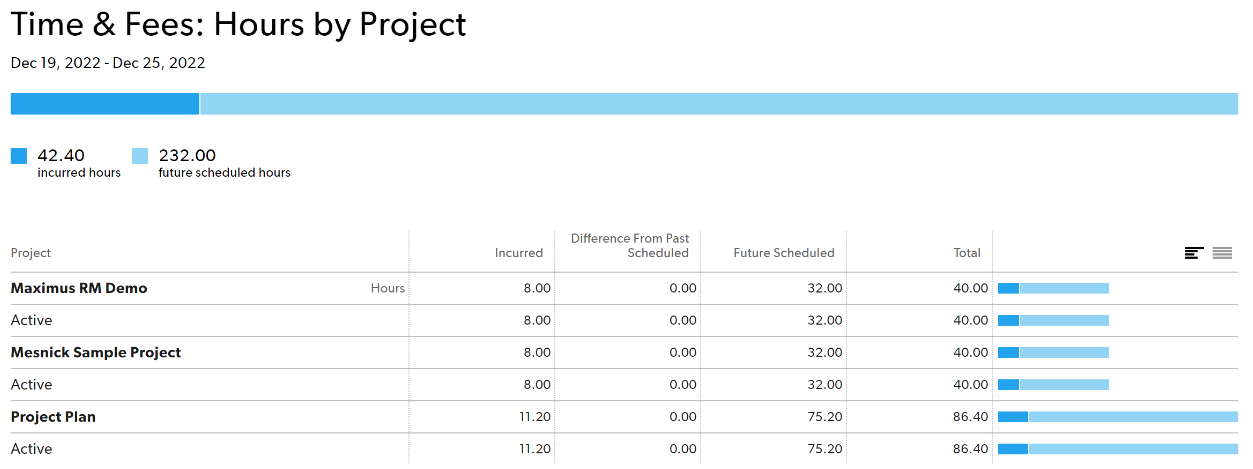Click the future scheduled segment of summary bar
Viewport: 1253px width, 469px height.
(x=719, y=104)
